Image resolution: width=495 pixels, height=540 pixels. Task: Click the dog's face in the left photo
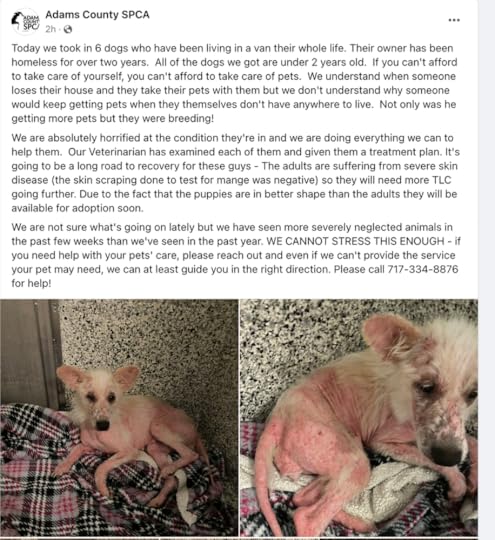click(x=99, y=410)
